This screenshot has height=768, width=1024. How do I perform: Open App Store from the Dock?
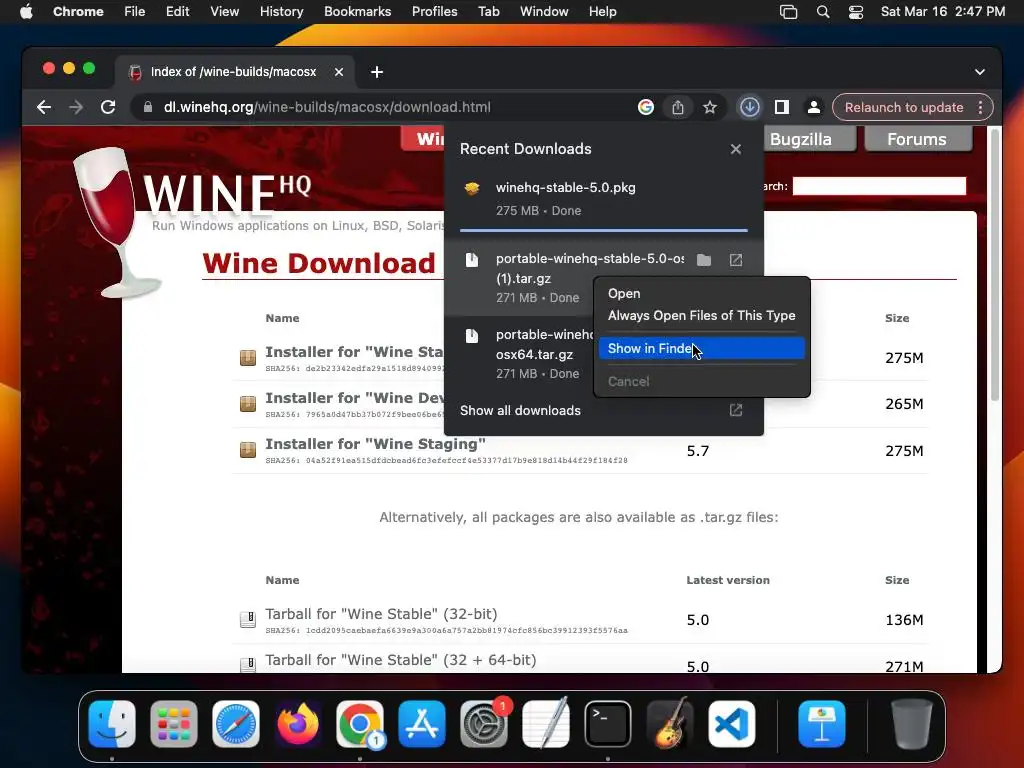422,724
